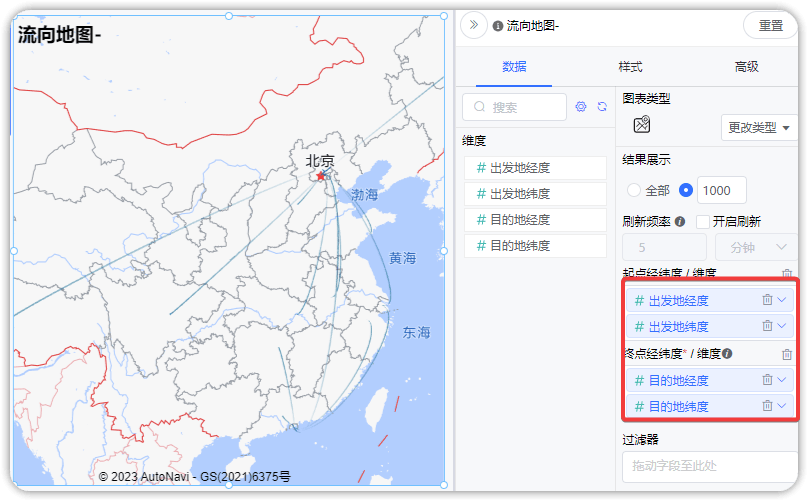The image size is (808, 501).
Task: Click the info icon beside 流向地图- title
Action: 498,26
